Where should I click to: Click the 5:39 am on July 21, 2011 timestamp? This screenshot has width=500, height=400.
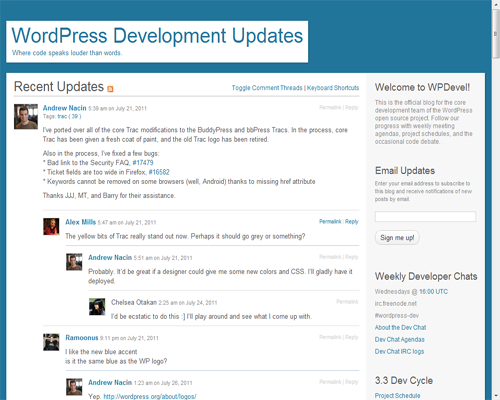pyautogui.click(x=117, y=108)
